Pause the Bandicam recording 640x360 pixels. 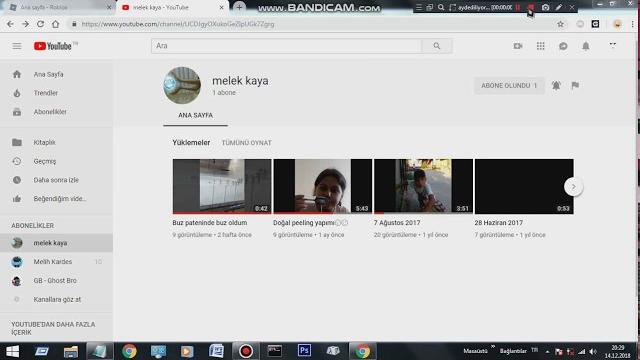pos(518,7)
